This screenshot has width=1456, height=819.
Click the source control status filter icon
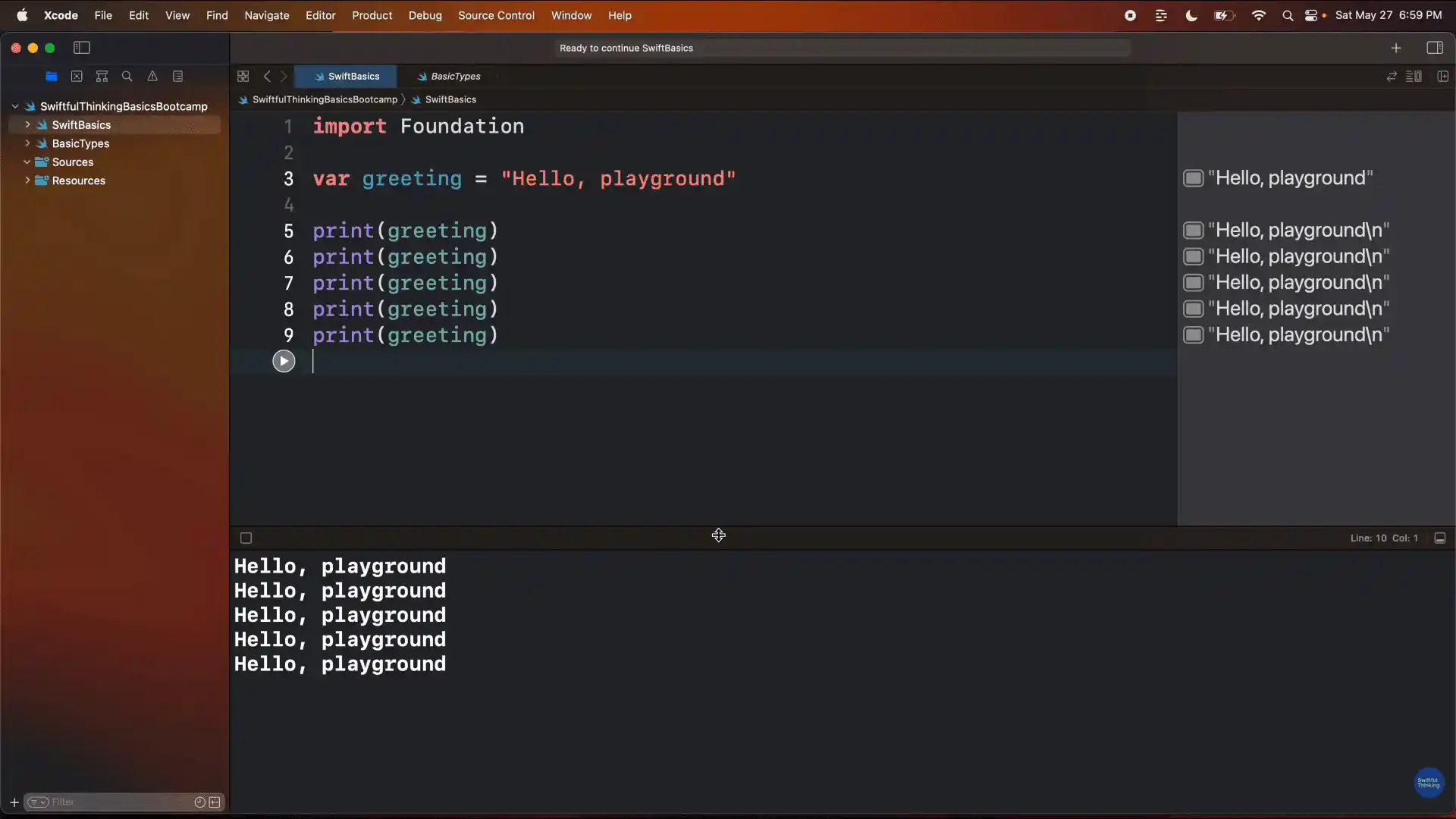215,802
